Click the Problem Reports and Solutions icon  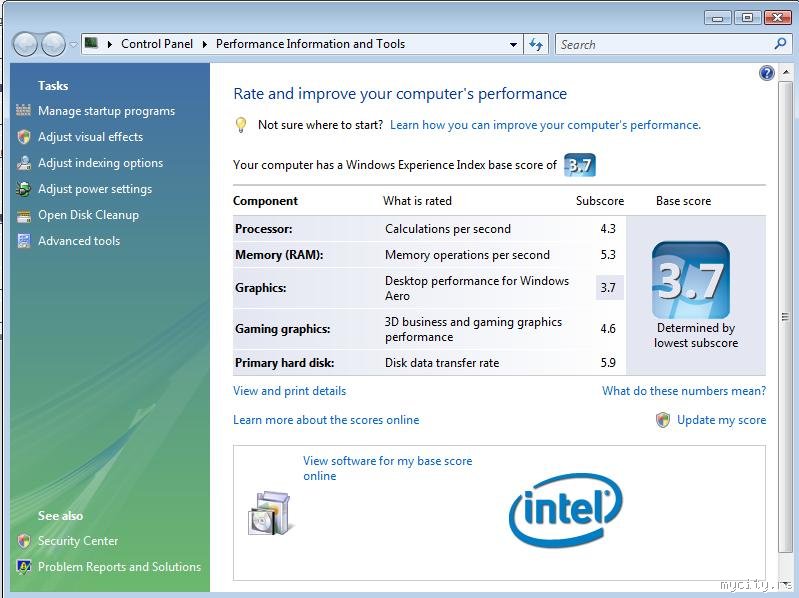coord(23,566)
